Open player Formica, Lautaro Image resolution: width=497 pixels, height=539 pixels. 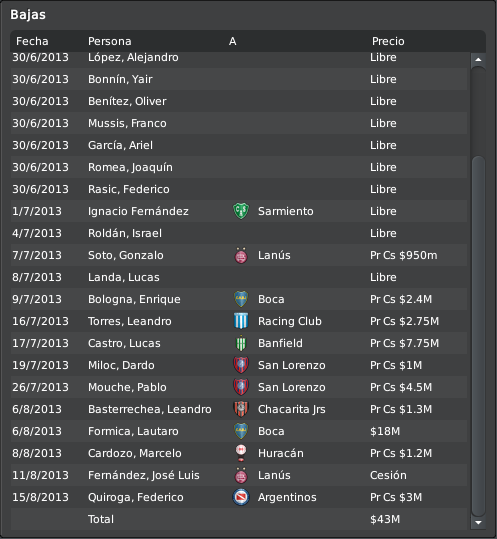point(133,431)
